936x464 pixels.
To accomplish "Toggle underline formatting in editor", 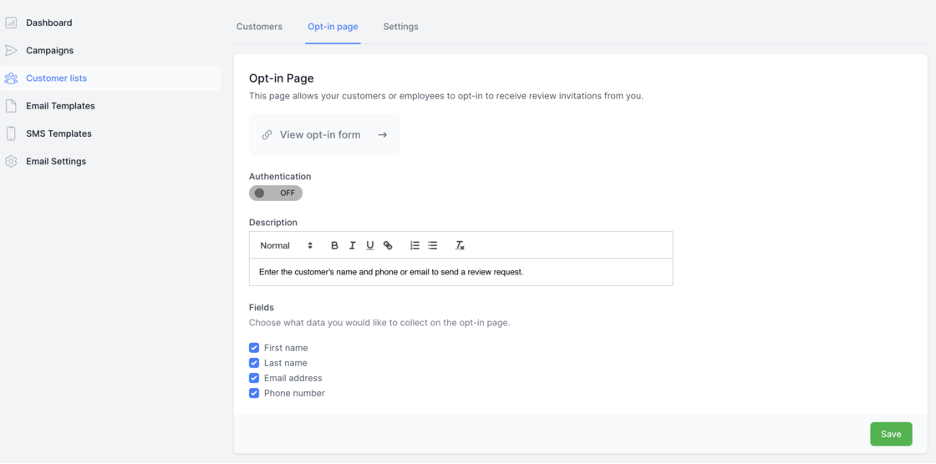I will tap(370, 246).
